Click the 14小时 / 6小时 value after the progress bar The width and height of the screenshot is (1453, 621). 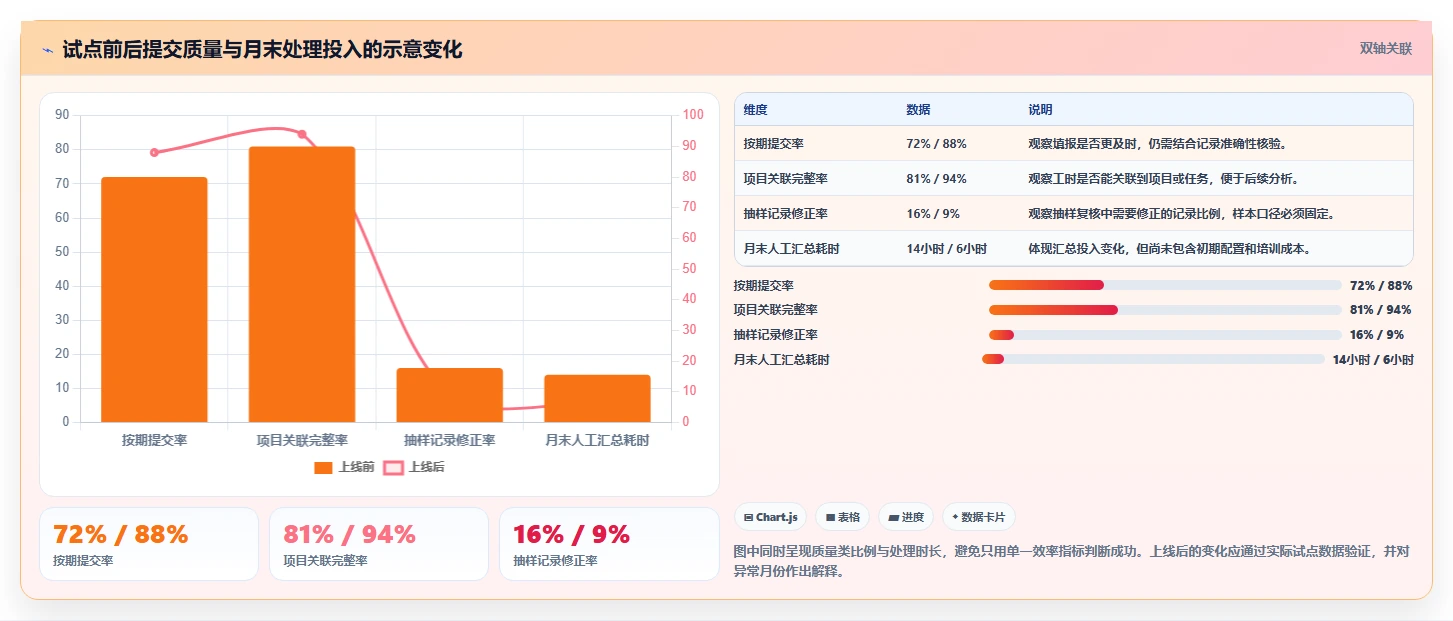click(1373, 360)
